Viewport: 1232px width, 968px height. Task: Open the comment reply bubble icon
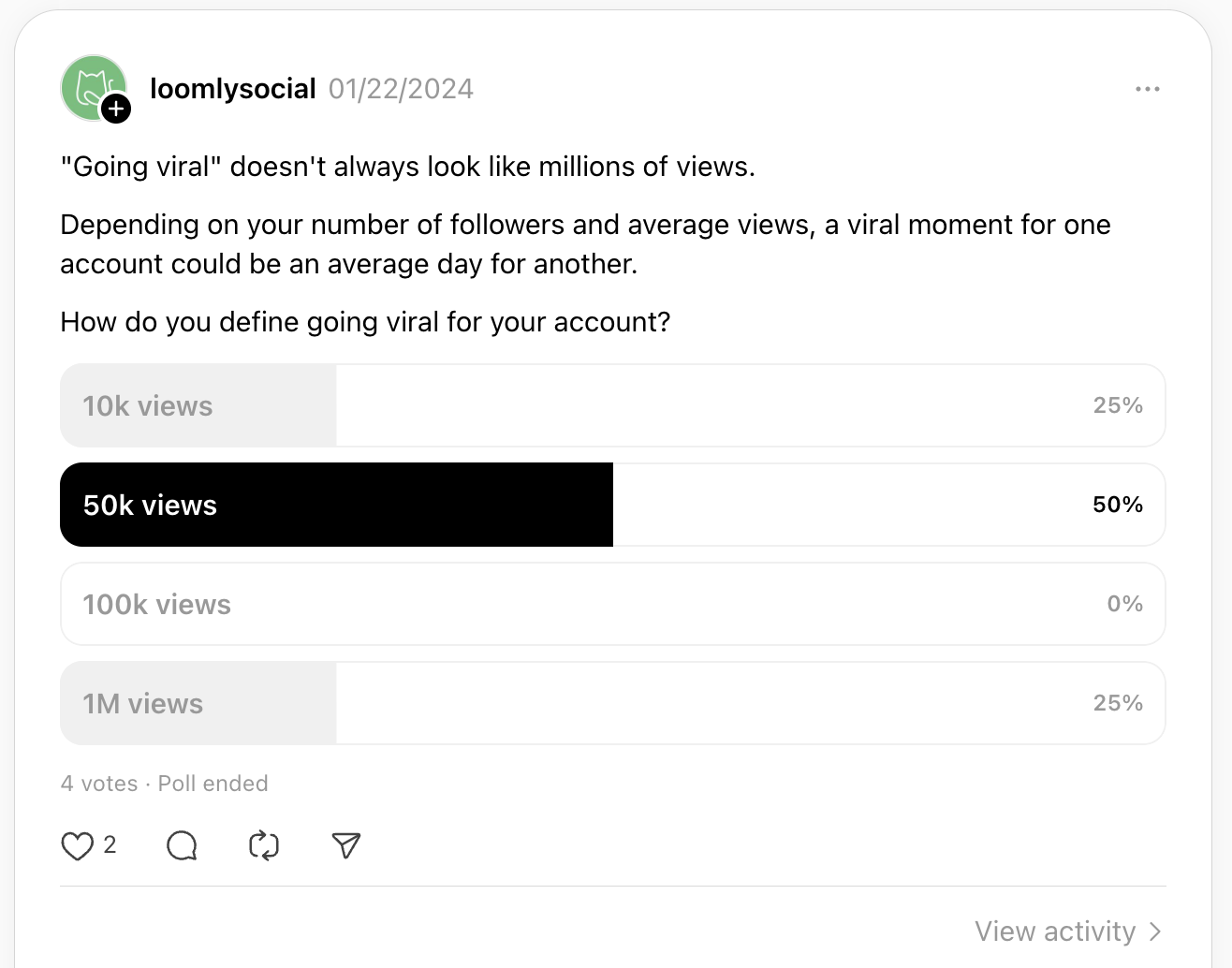click(182, 845)
